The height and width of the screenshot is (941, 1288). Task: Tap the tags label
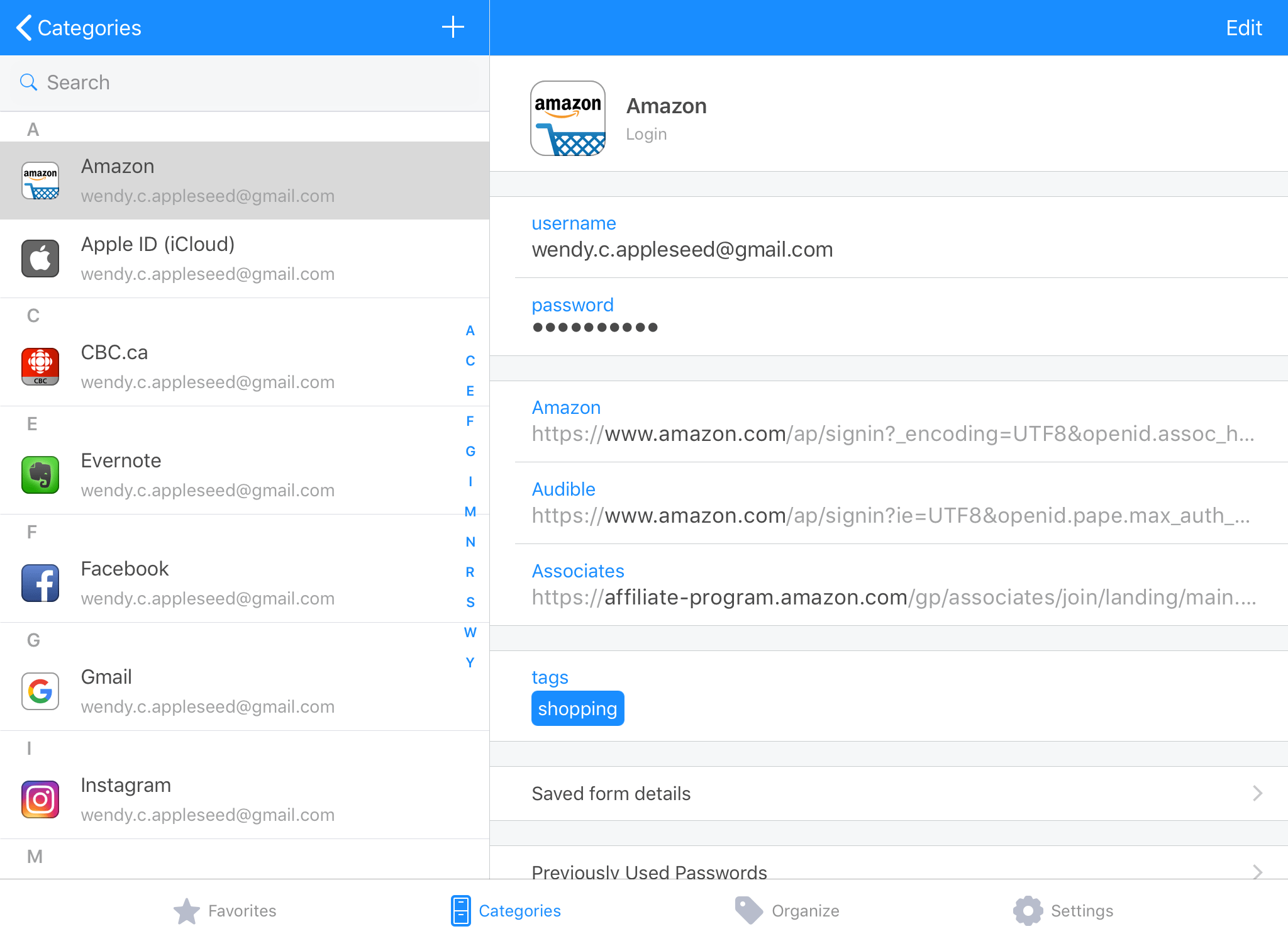[550, 677]
